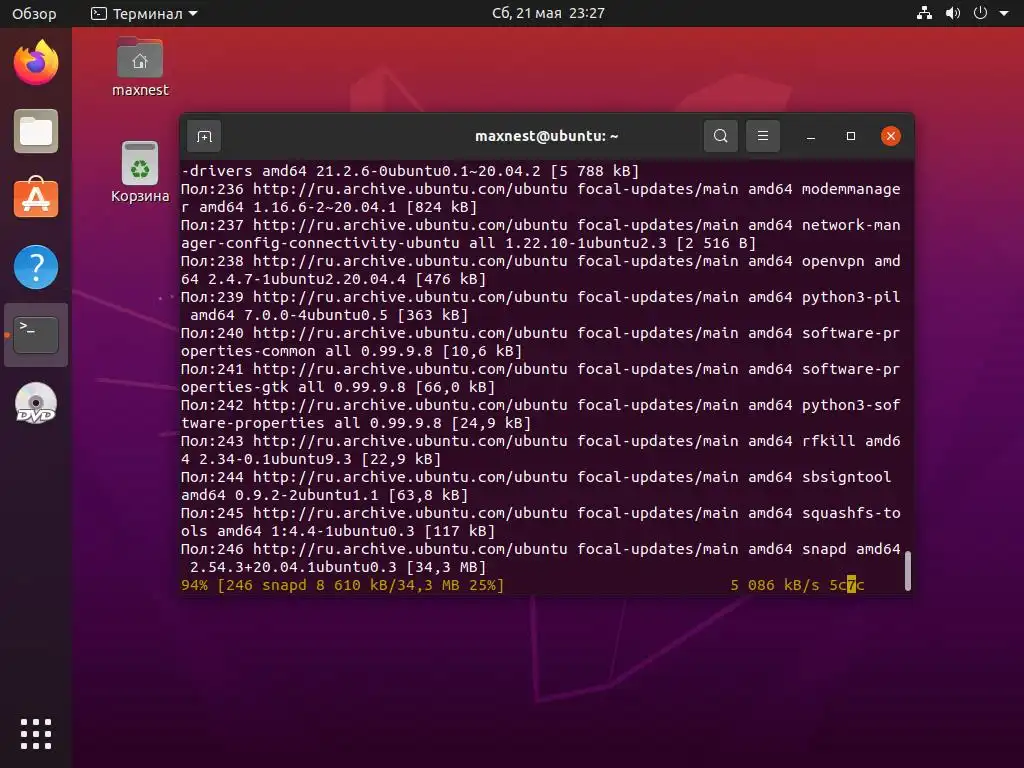Maximize the terminal window
Screen dimensions: 1024x768
click(x=850, y=136)
